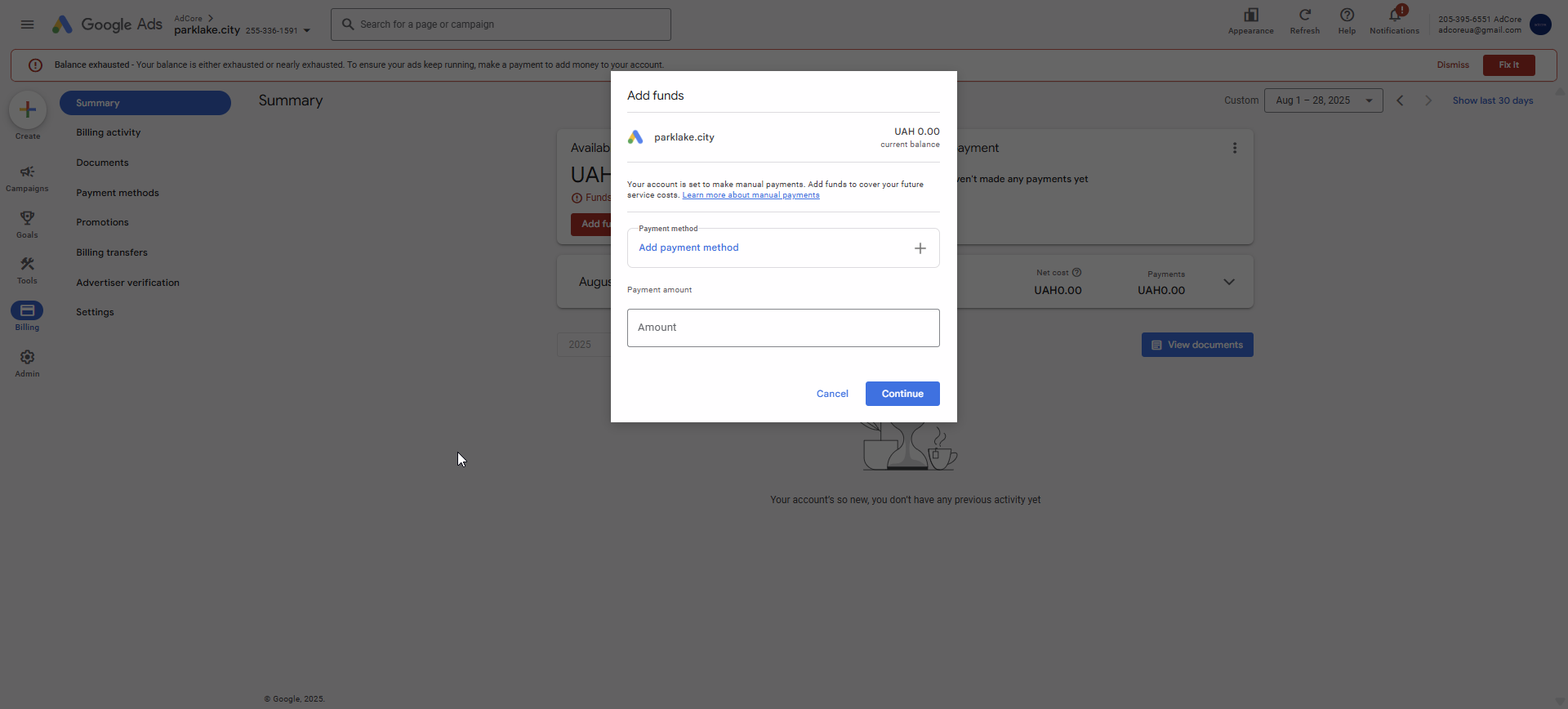
Task: Click Fix it in warning banner
Action: (1508, 65)
